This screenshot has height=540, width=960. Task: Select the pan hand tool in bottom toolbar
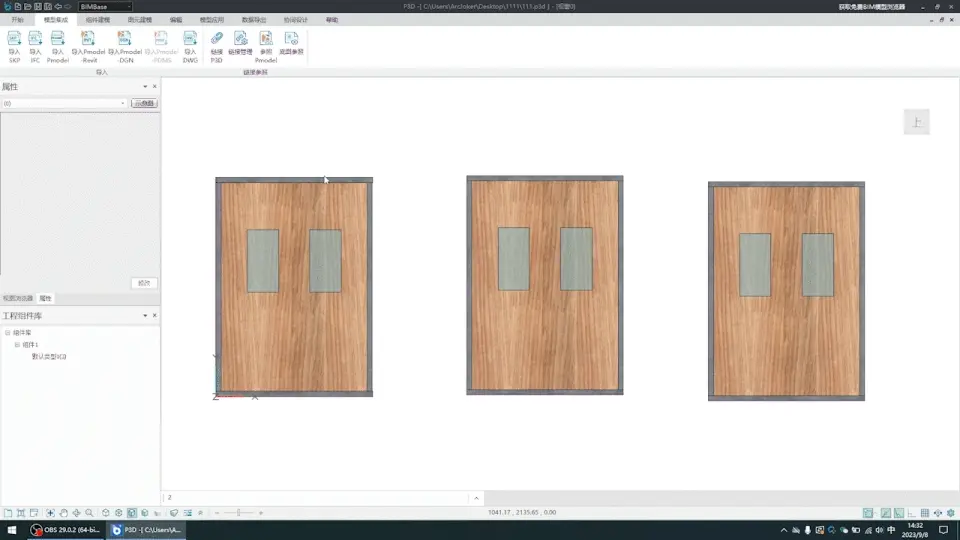click(x=64, y=513)
